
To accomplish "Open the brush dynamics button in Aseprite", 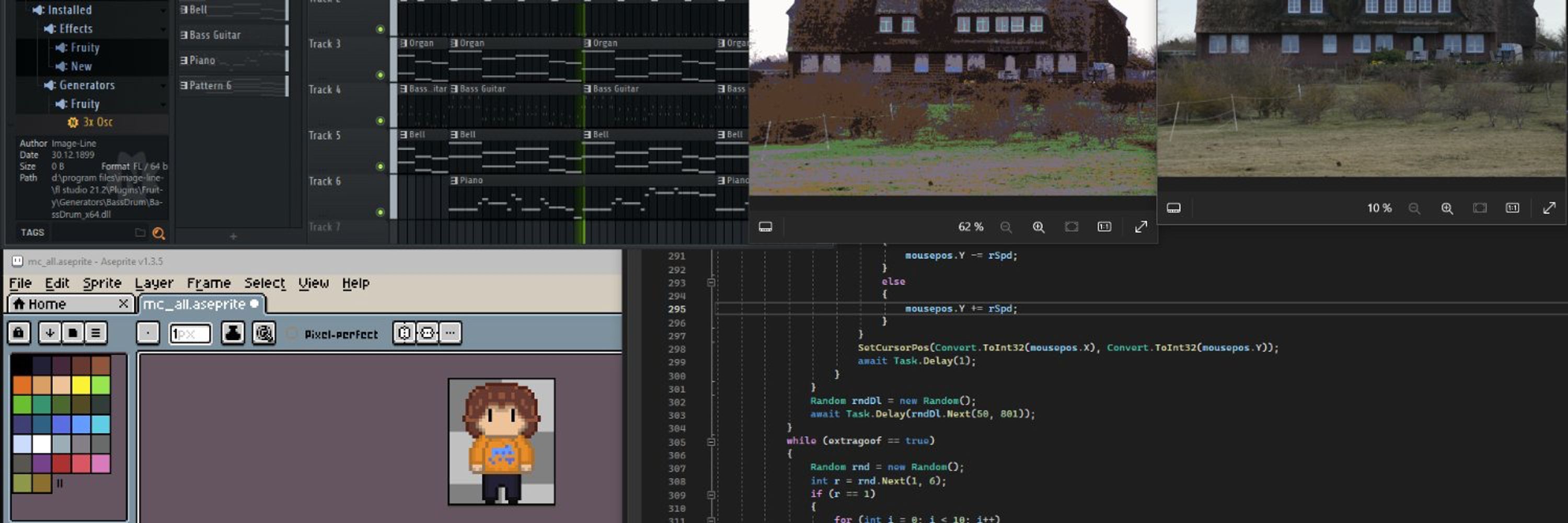I will (263, 333).
